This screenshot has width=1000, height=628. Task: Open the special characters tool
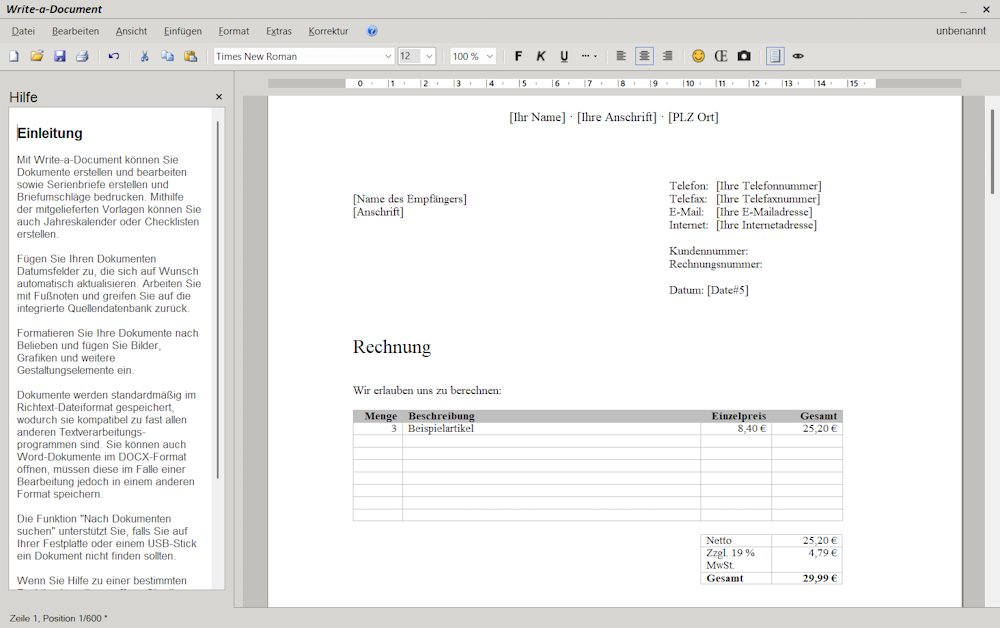pos(721,56)
